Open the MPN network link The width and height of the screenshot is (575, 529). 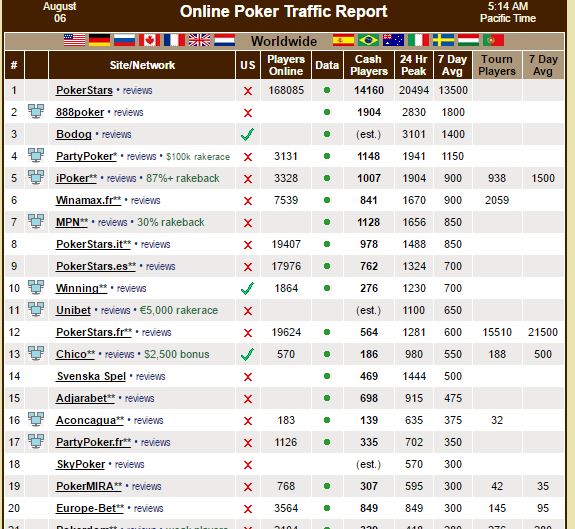click(72, 222)
